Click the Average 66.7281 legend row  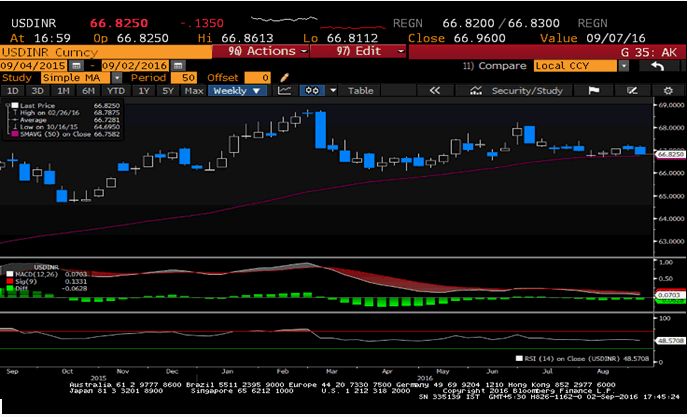(66, 120)
